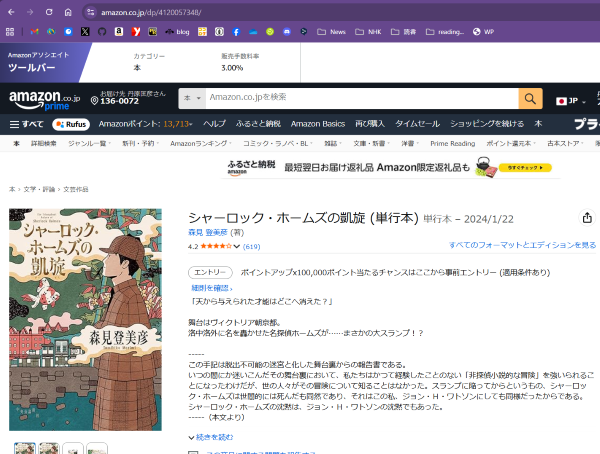This screenshot has width=600, height=454.
Task: Open the 文芸作品 breadcrumb link
Action: coord(75,189)
